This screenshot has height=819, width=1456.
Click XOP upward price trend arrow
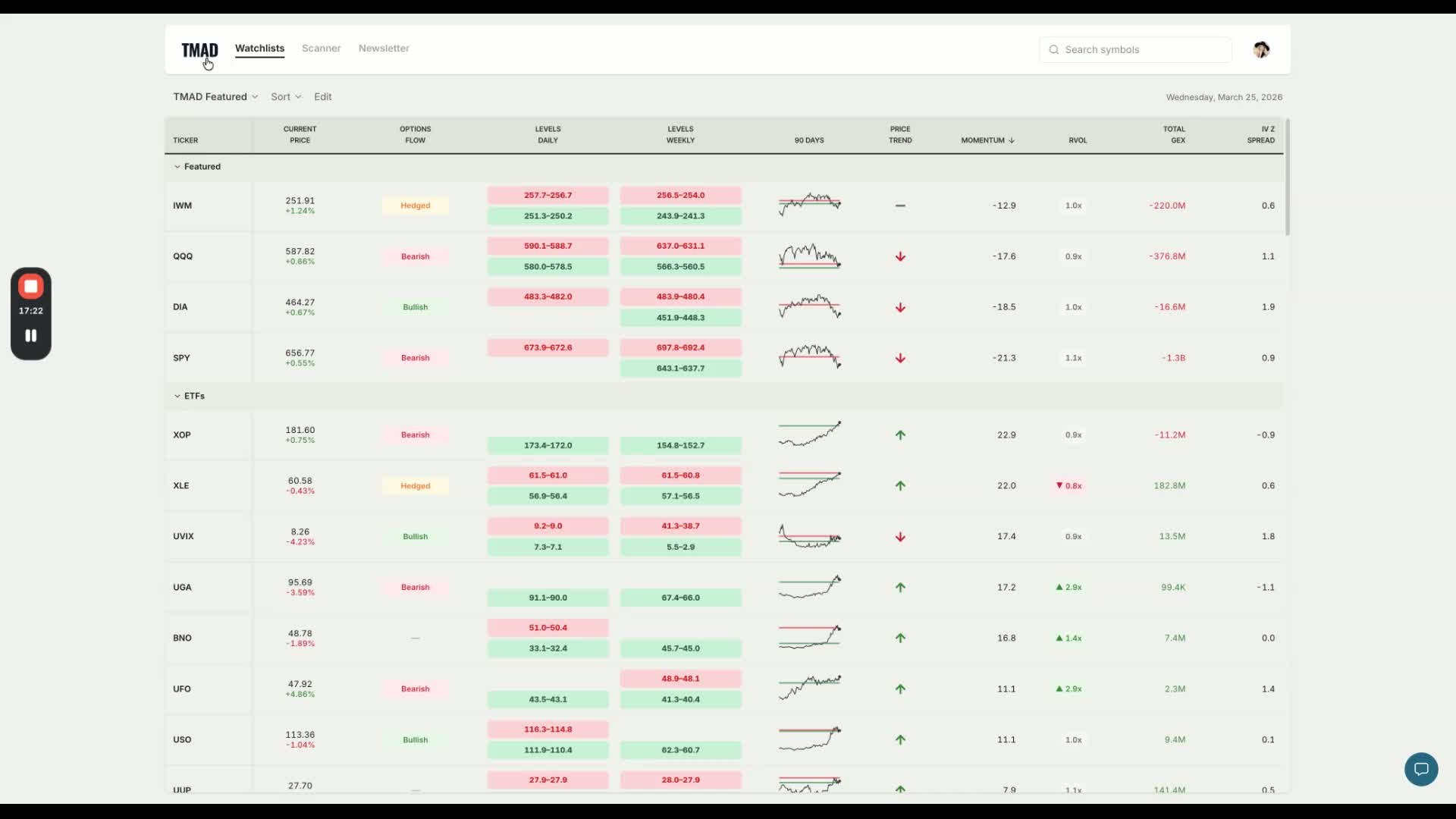tap(900, 435)
